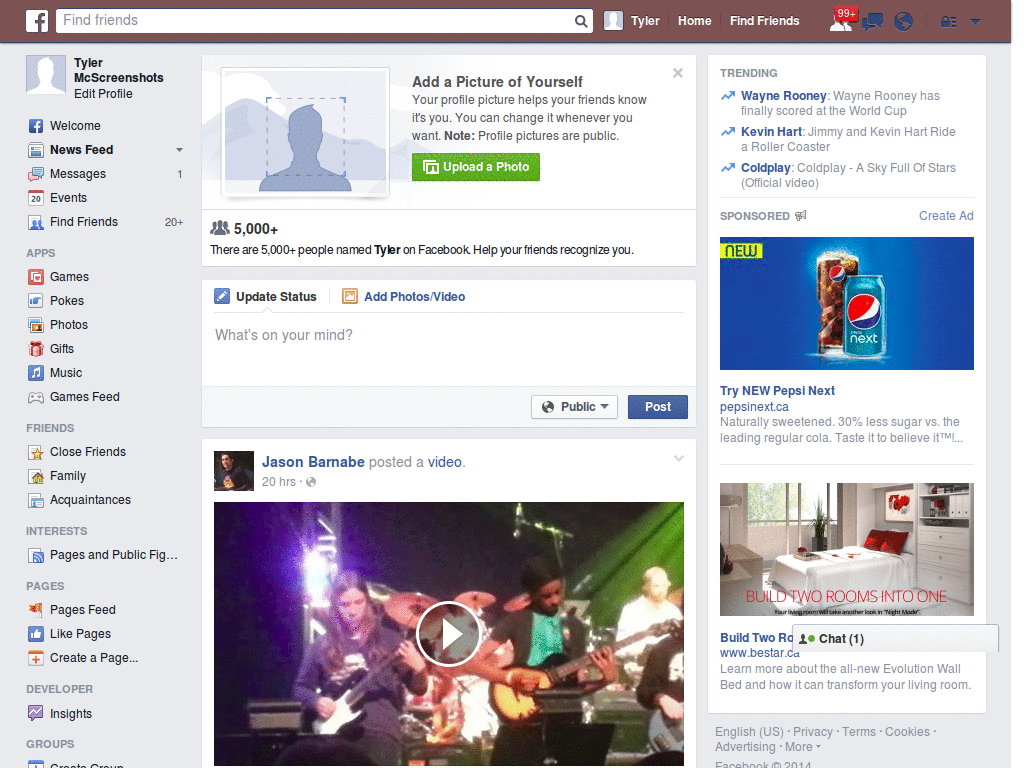Open Wayne Rooney trending topic
The height and width of the screenshot is (768, 1024).
pos(784,96)
